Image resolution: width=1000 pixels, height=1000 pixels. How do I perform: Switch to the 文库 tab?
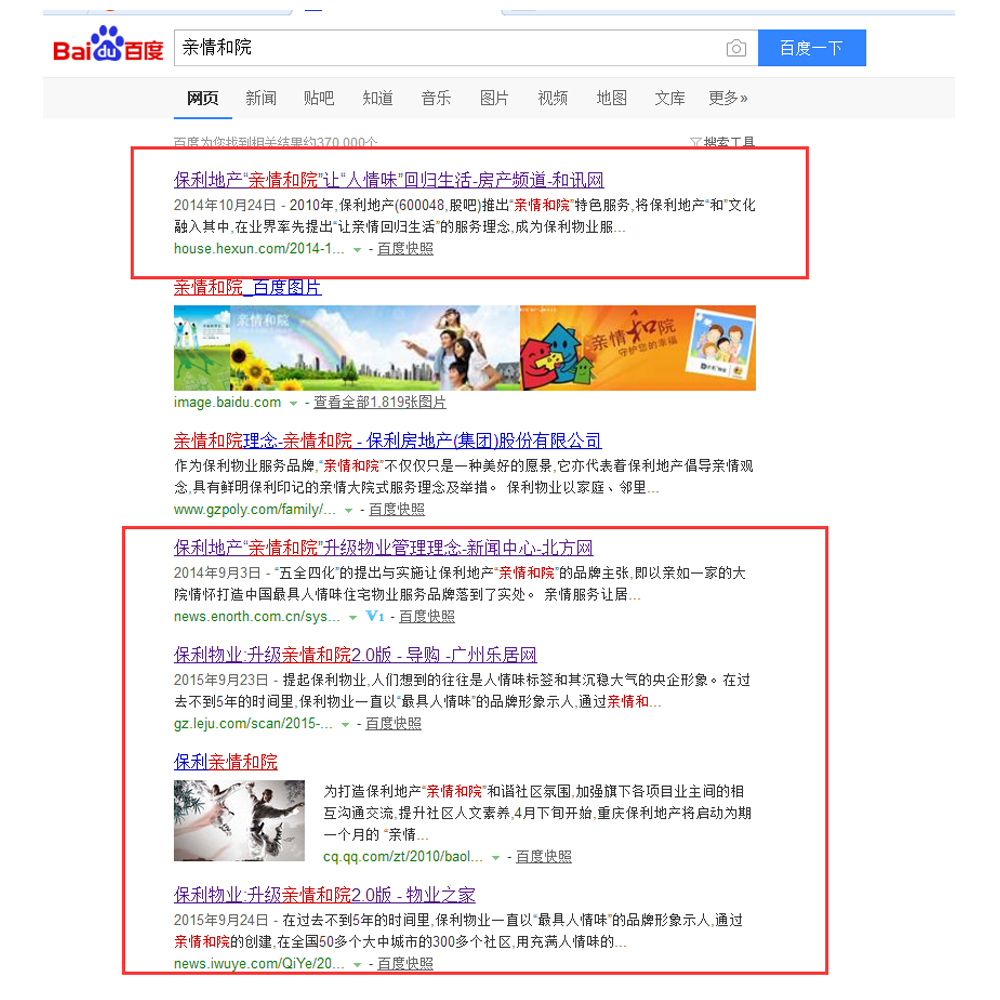click(x=670, y=98)
